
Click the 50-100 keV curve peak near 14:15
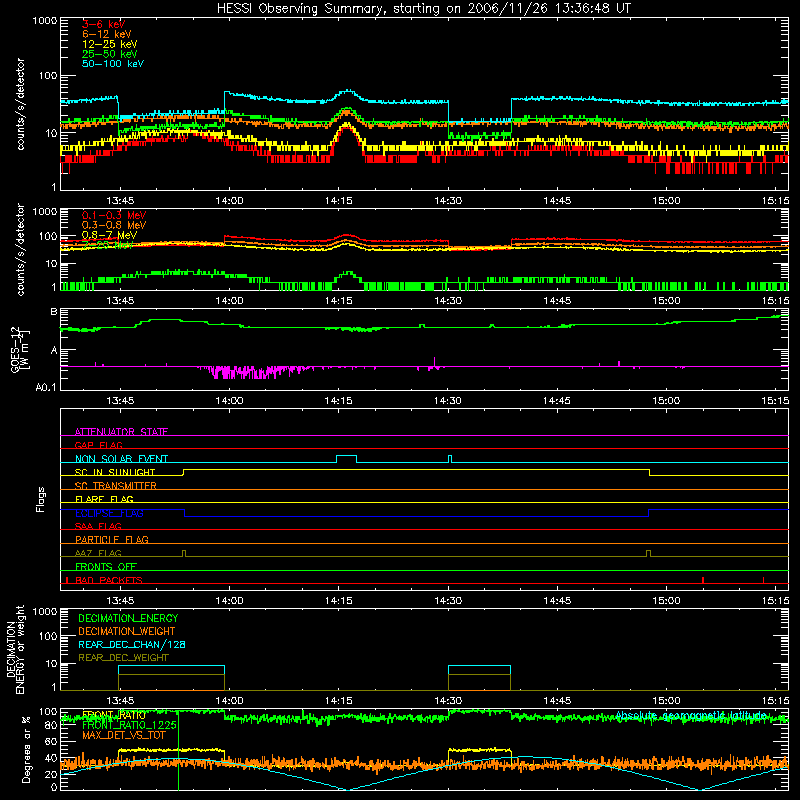click(348, 91)
